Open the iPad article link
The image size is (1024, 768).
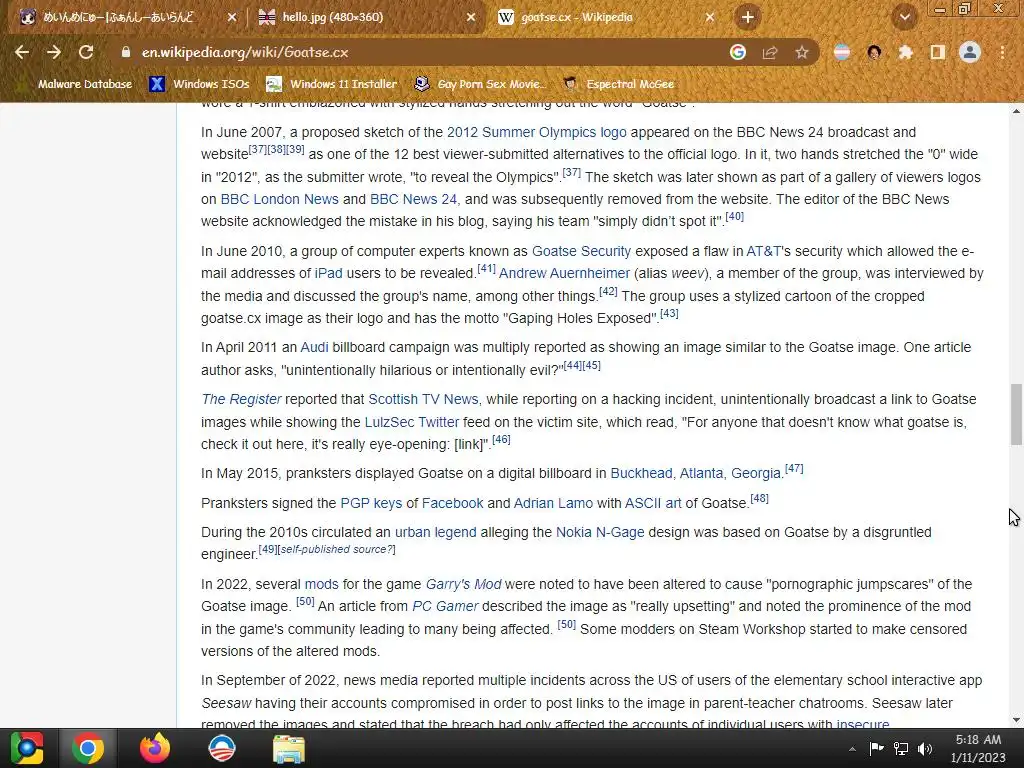click(x=328, y=274)
